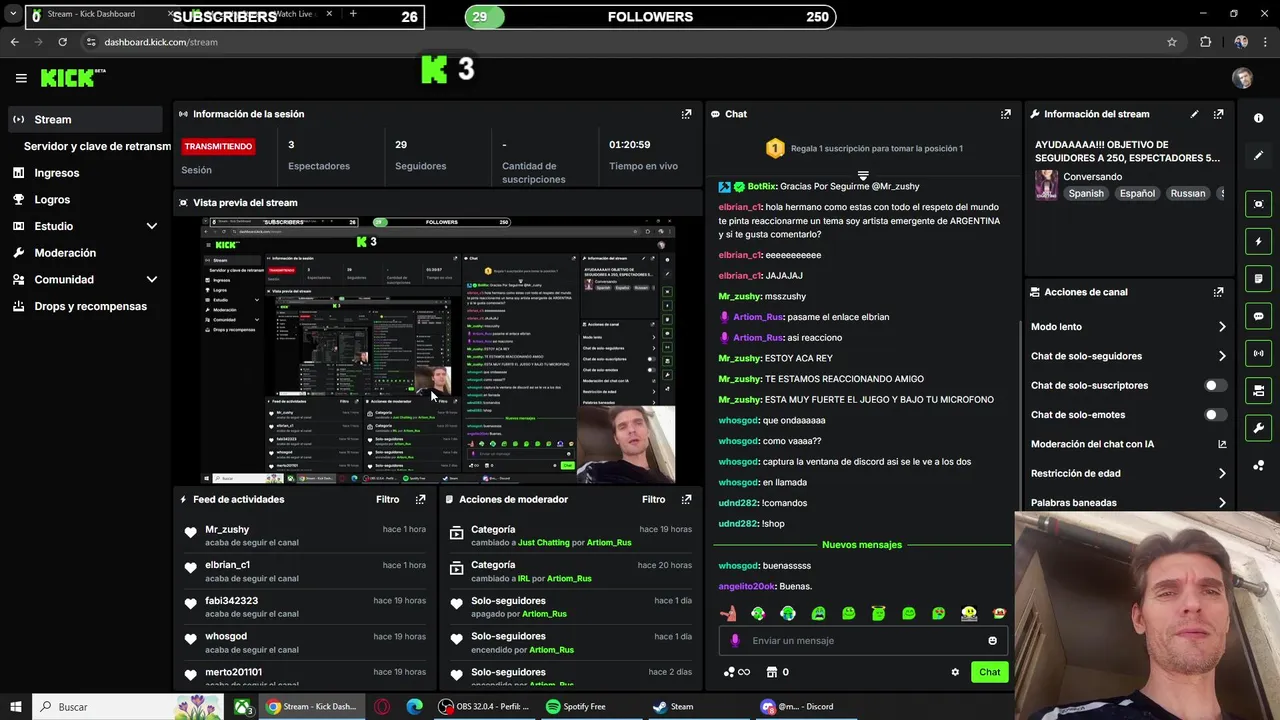Click the Spanish tag chip
This screenshot has width=1280, height=720.
point(1086,193)
